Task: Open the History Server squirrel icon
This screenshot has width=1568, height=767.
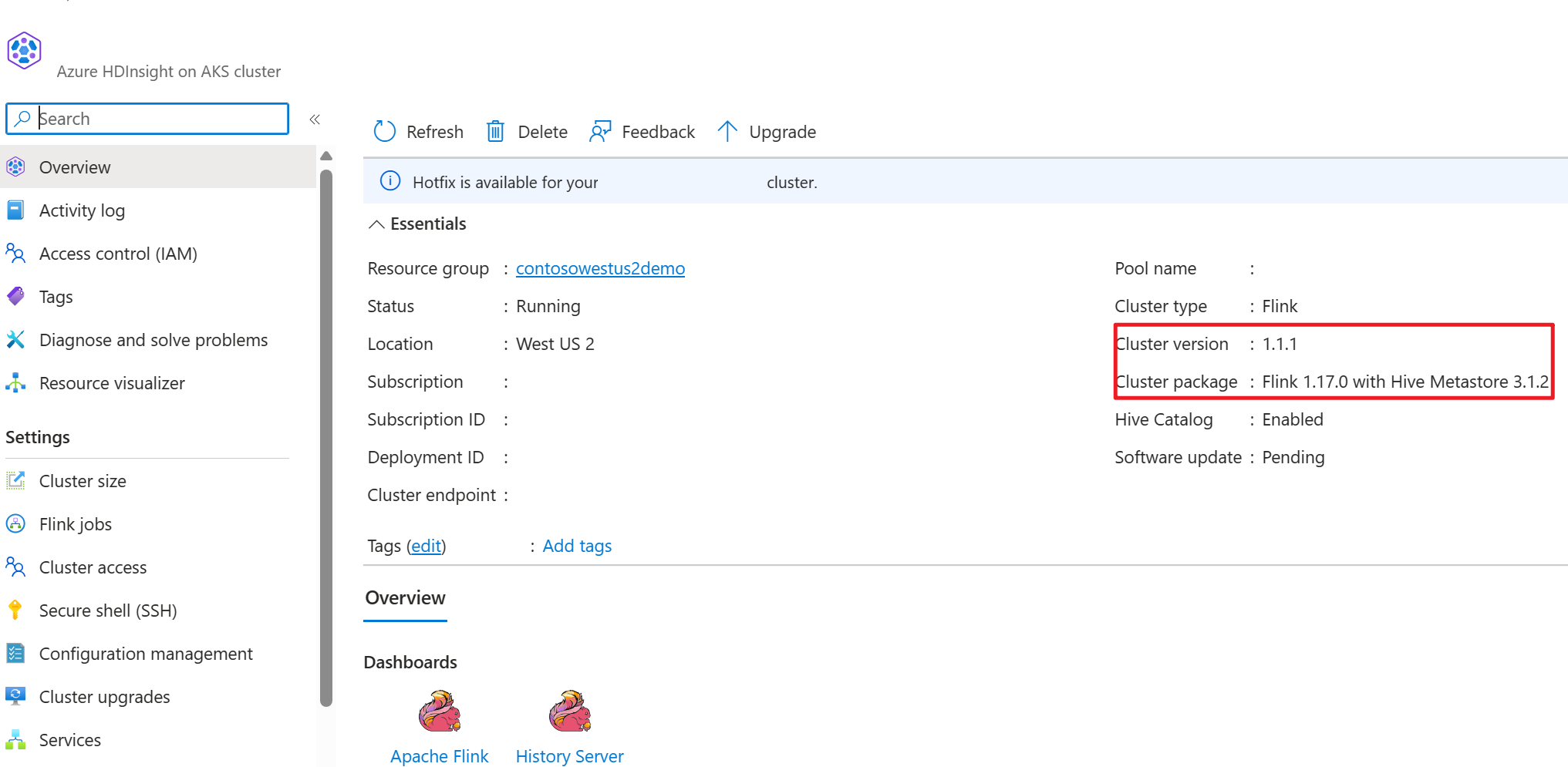Action: [569, 711]
